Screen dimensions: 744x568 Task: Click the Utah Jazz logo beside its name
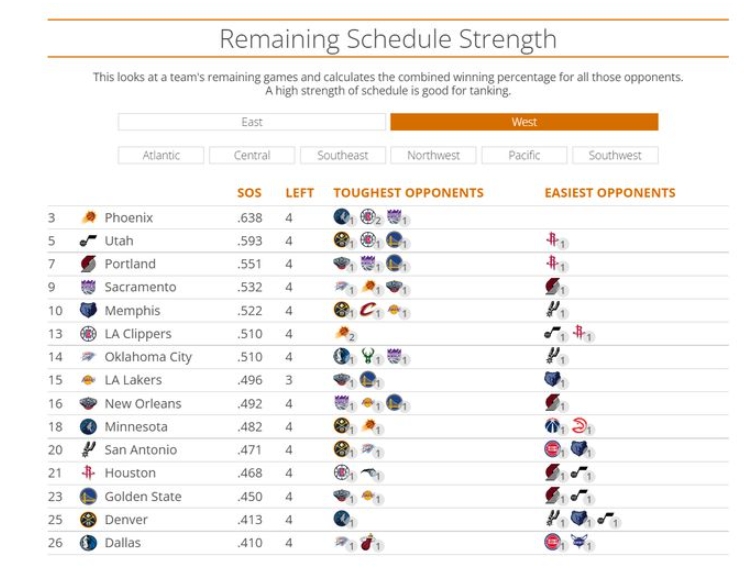click(x=88, y=241)
